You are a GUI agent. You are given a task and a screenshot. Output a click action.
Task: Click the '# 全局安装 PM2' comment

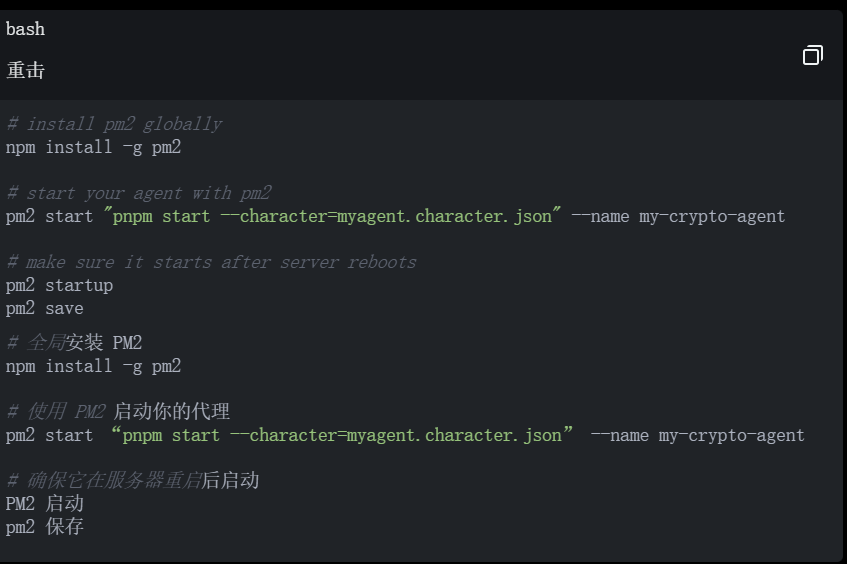[x=74, y=343]
